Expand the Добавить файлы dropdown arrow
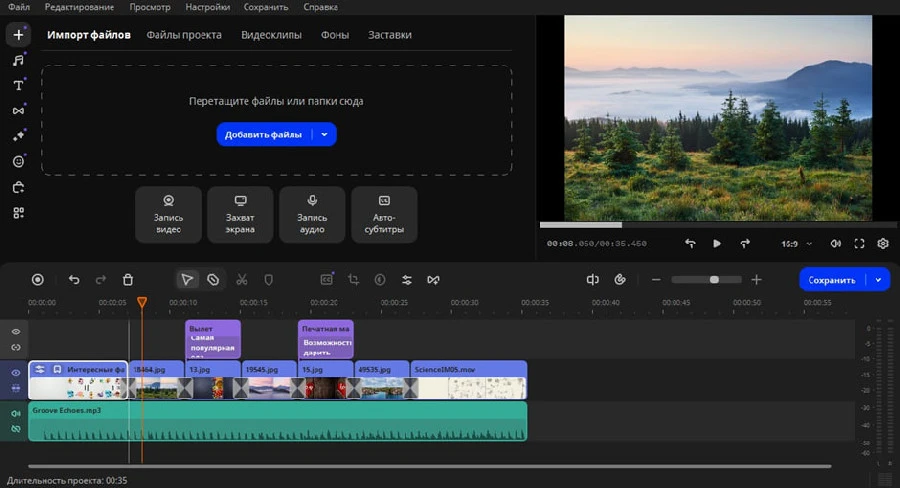 [324, 134]
